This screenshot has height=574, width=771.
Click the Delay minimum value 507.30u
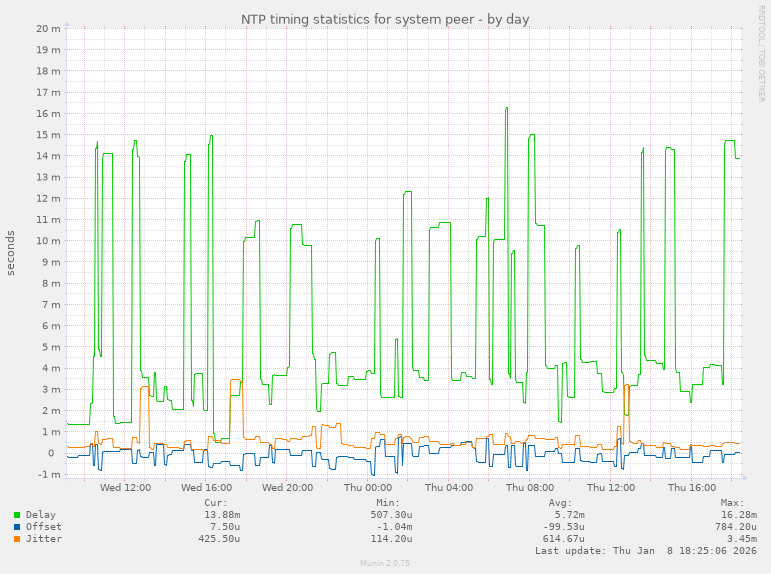(x=391, y=514)
